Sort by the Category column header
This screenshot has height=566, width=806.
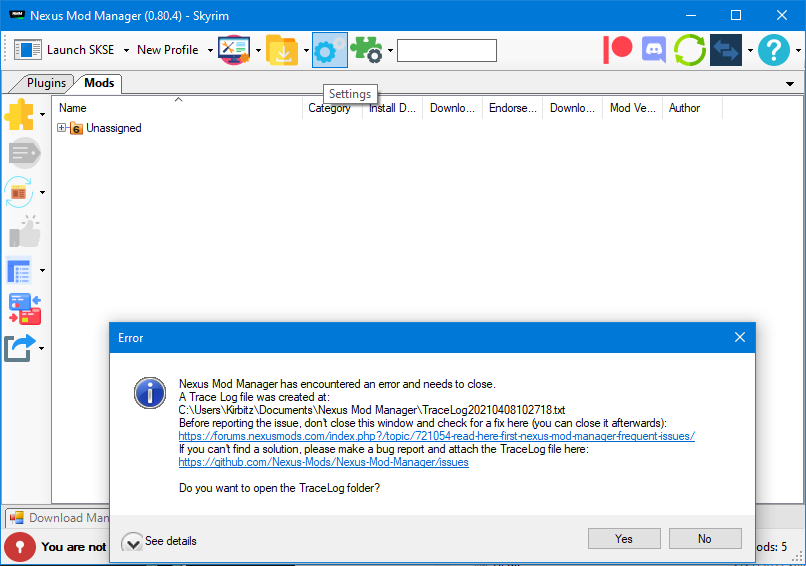pyautogui.click(x=333, y=108)
